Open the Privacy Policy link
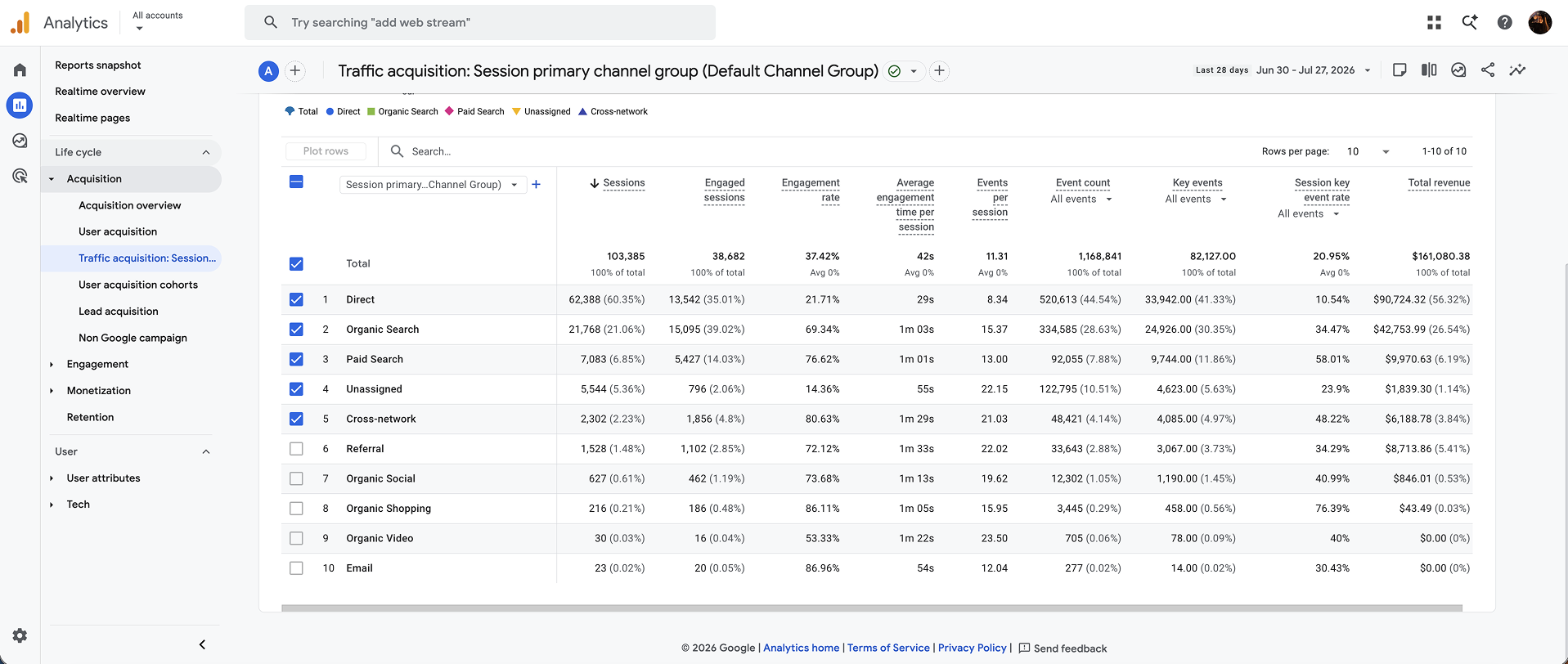Image resolution: width=1568 pixels, height=664 pixels. pyautogui.click(x=973, y=648)
